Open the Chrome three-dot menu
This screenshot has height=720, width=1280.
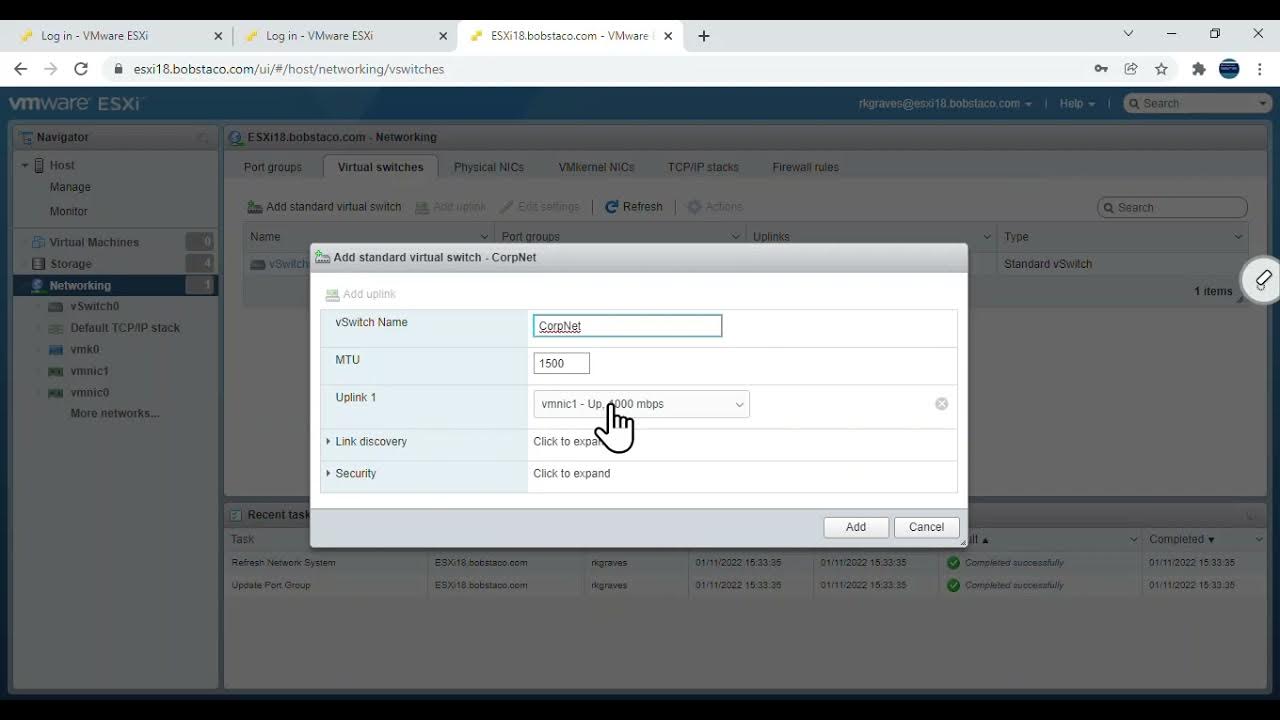pos(1260,69)
